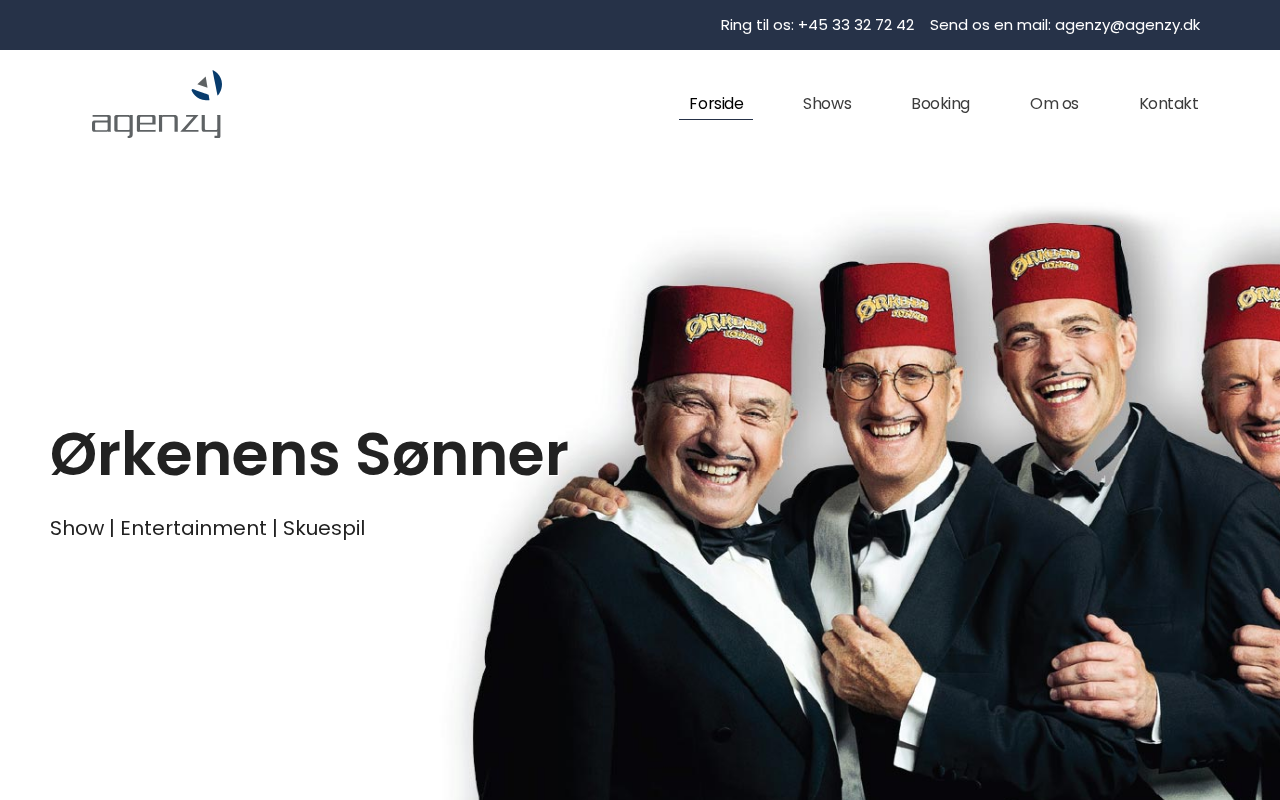Open the agenzy wordmark home link
Viewport: 1280px width, 800px height.
click(x=156, y=124)
